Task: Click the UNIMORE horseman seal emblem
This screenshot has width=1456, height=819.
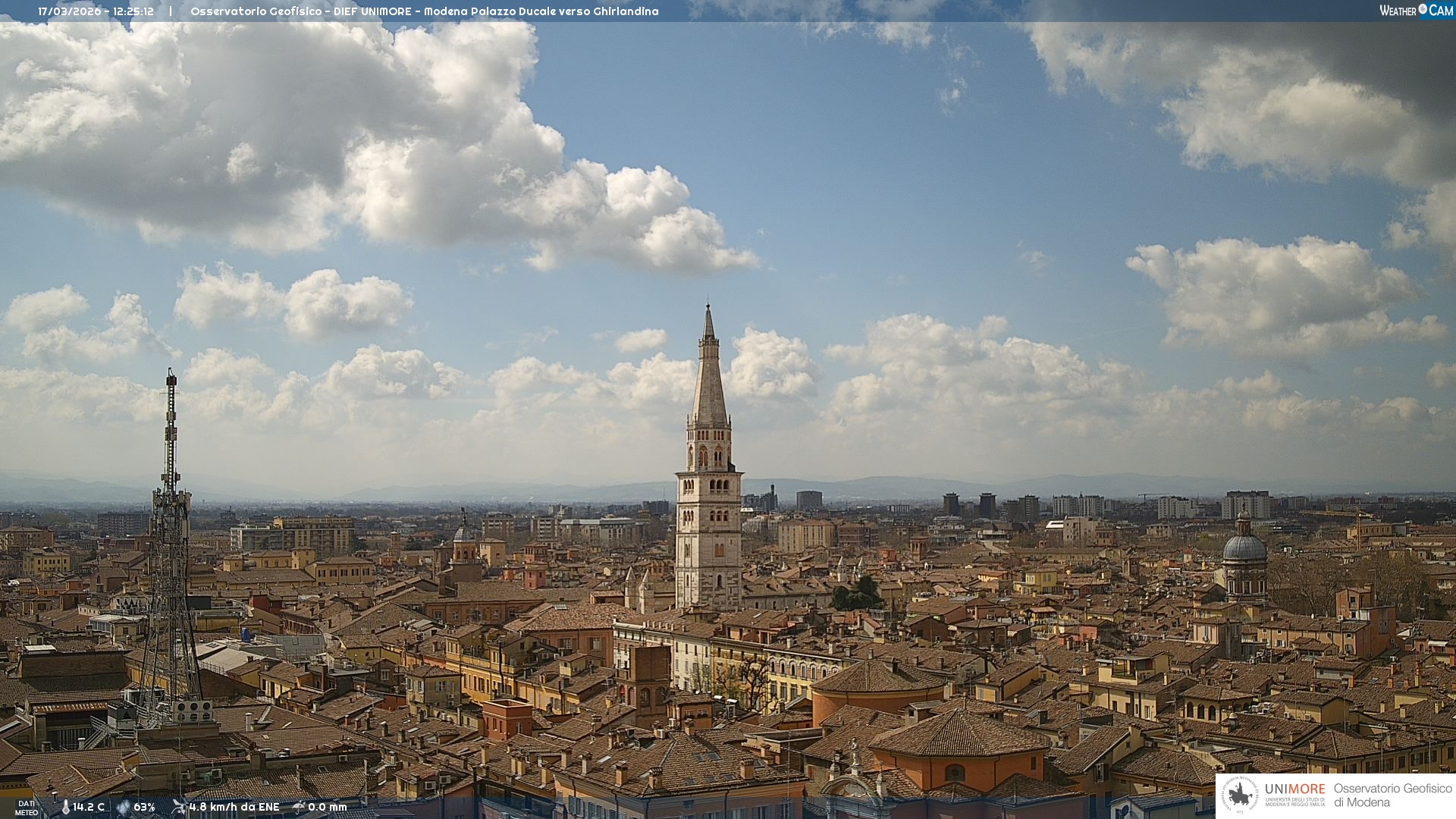Action: [1241, 795]
